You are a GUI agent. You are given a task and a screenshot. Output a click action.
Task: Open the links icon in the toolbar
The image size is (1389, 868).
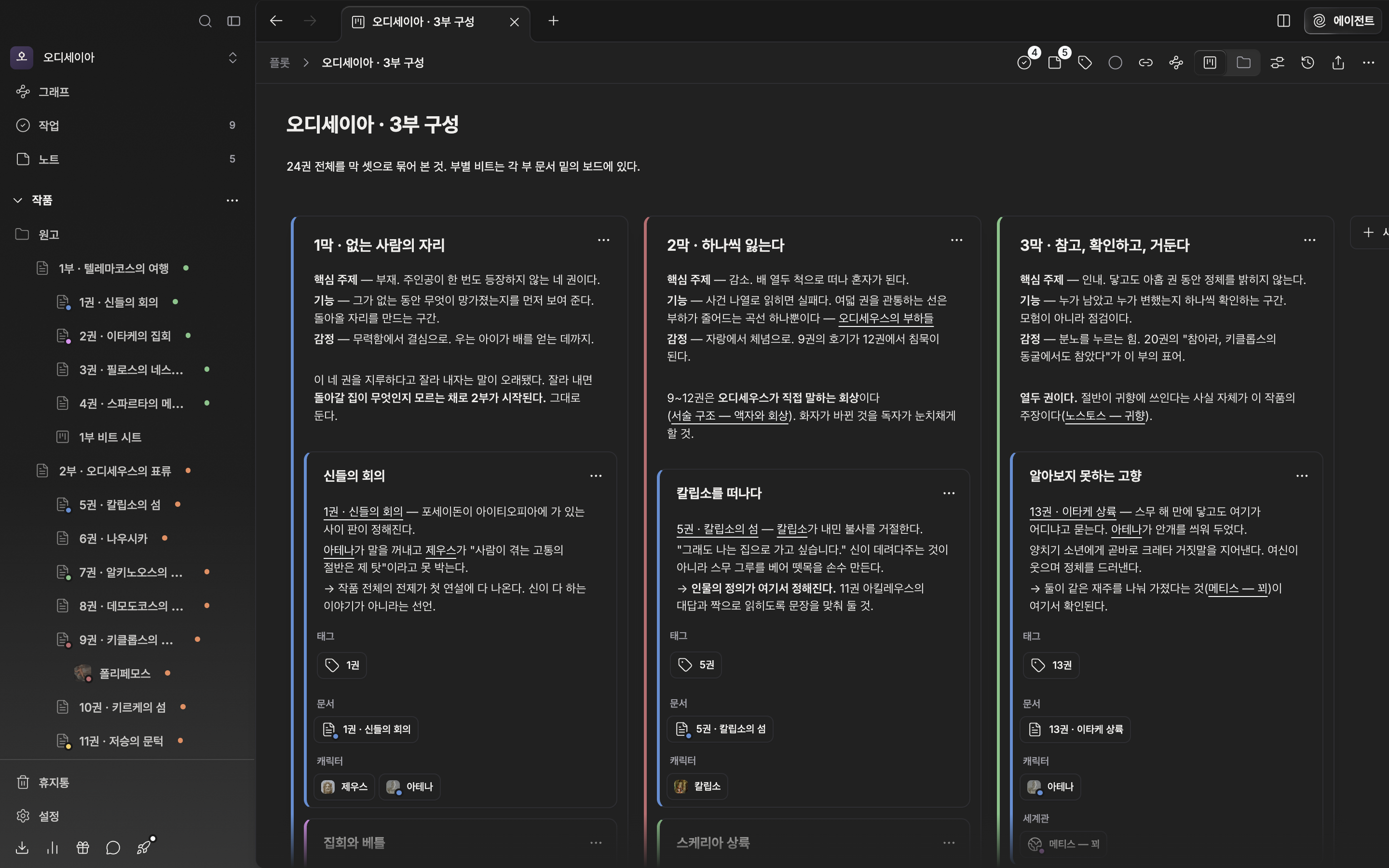[x=1145, y=62]
